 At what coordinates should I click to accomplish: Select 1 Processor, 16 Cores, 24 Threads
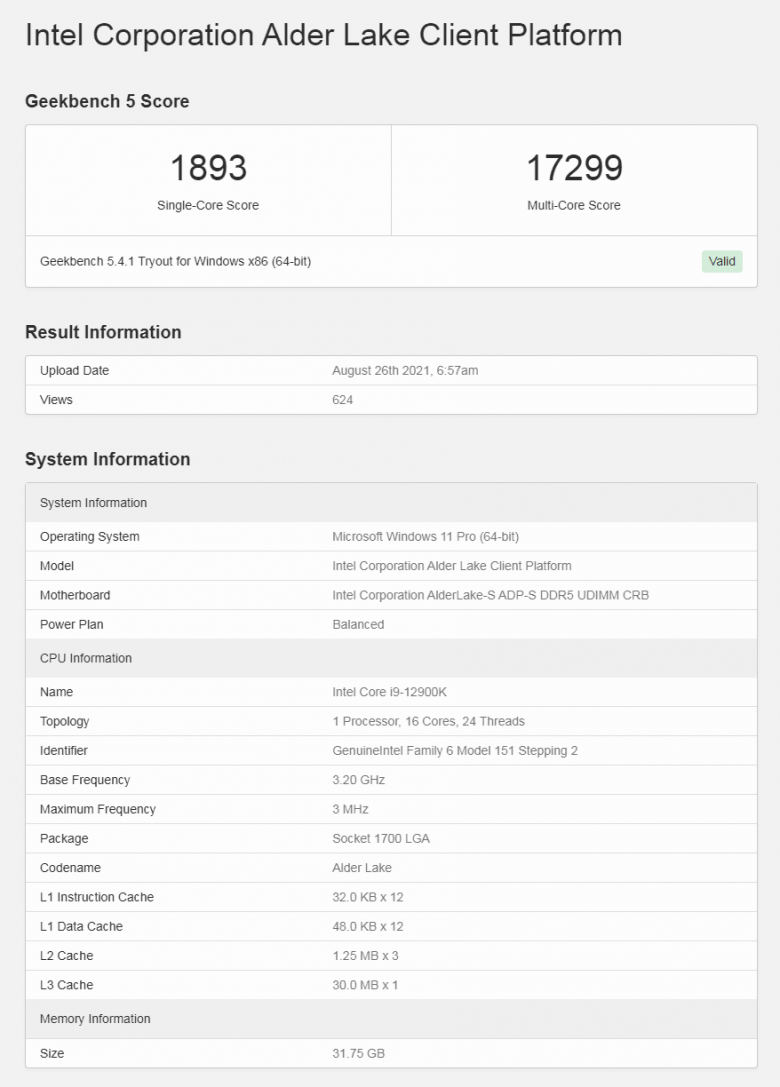pyautogui.click(x=428, y=721)
